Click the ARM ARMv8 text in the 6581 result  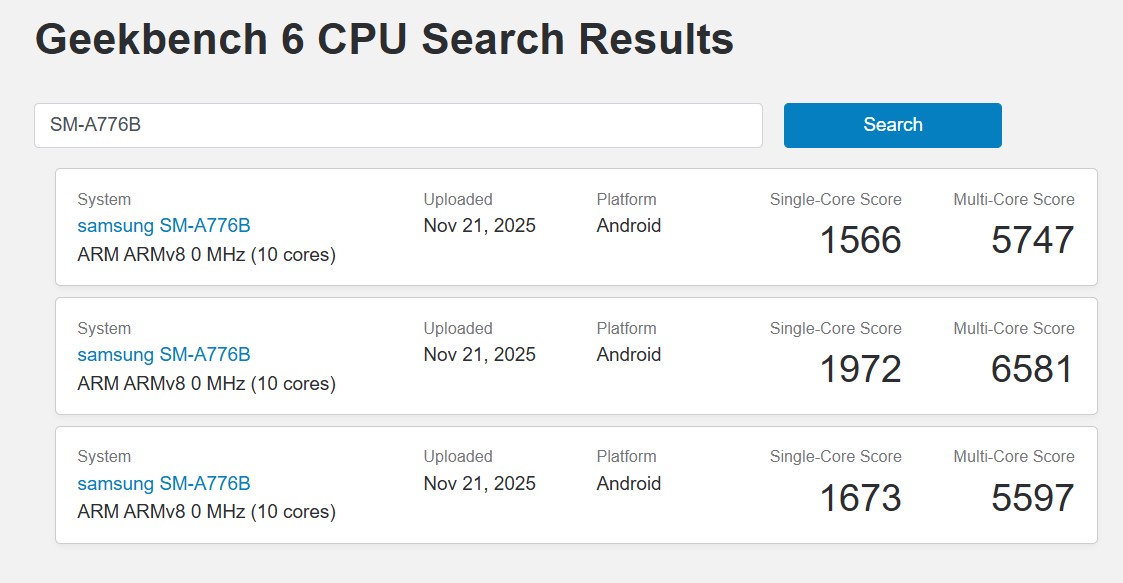click(206, 384)
